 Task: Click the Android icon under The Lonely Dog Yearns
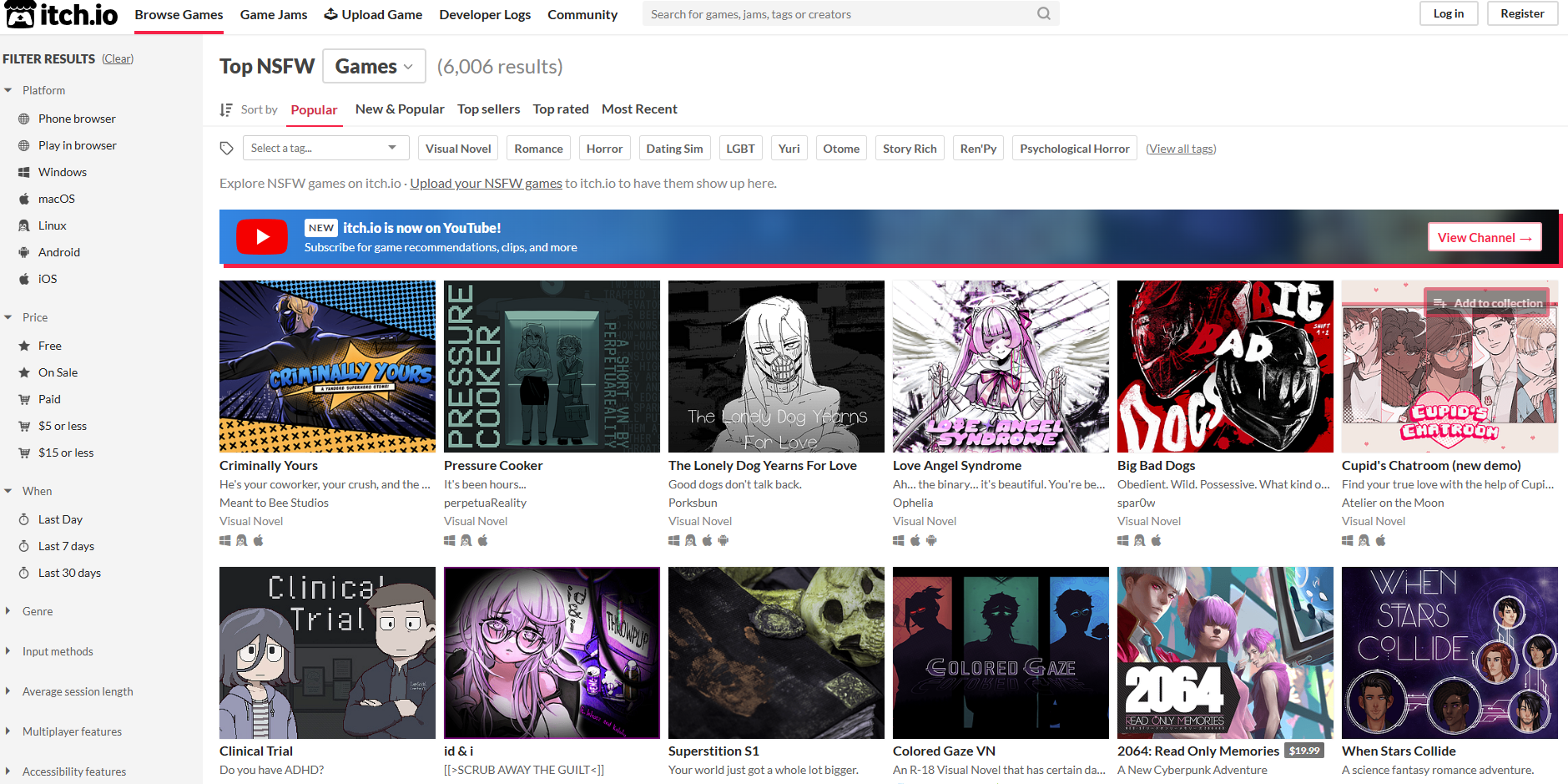click(x=723, y=540)
